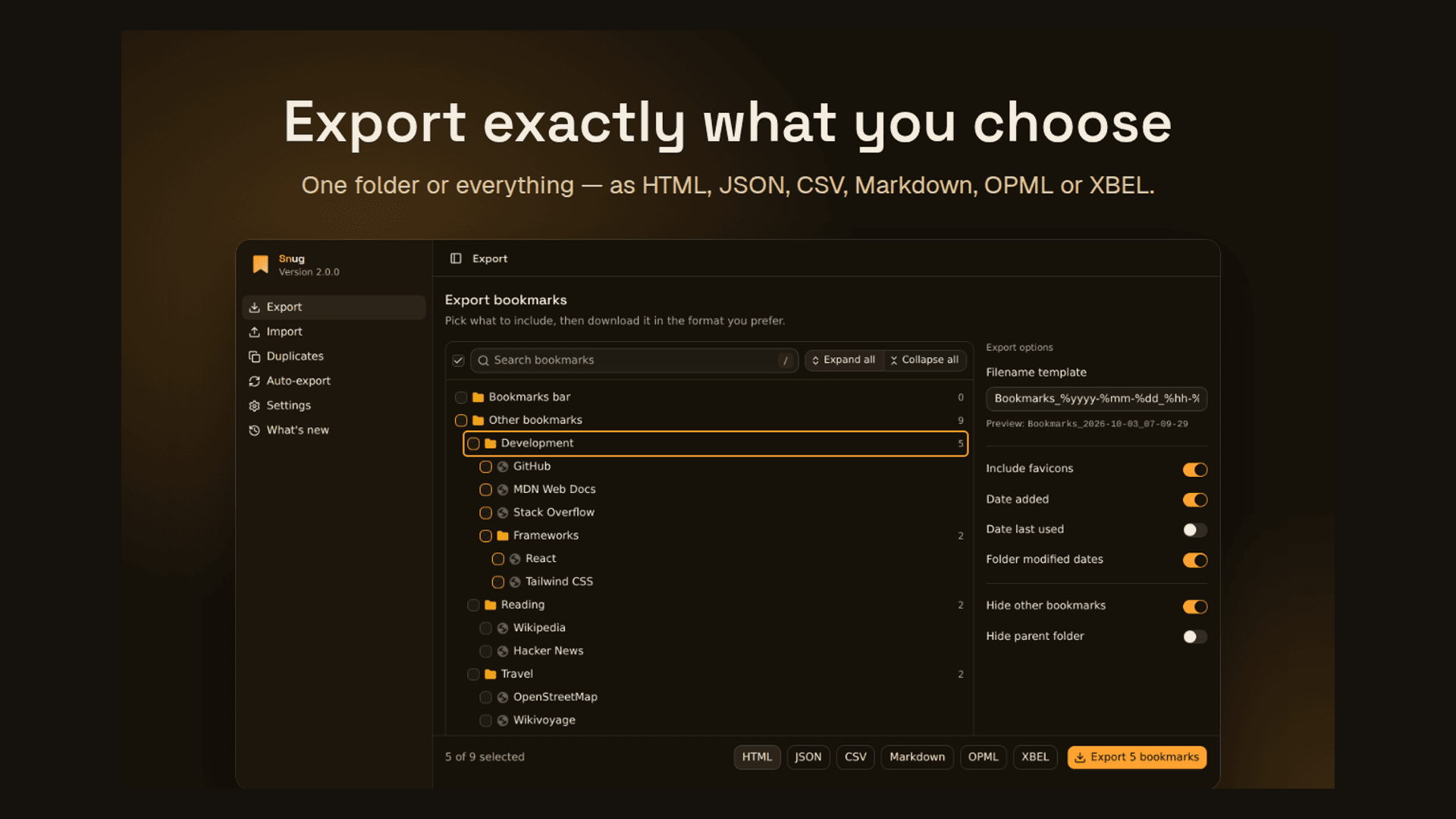1456x819 pixels.
Task: Expand all bookmark folders
Action: click(844, 360)
